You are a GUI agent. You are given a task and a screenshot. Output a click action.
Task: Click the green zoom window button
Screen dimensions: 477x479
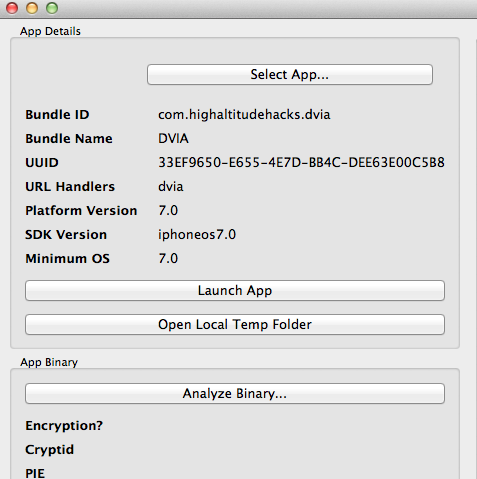(52, 8)
